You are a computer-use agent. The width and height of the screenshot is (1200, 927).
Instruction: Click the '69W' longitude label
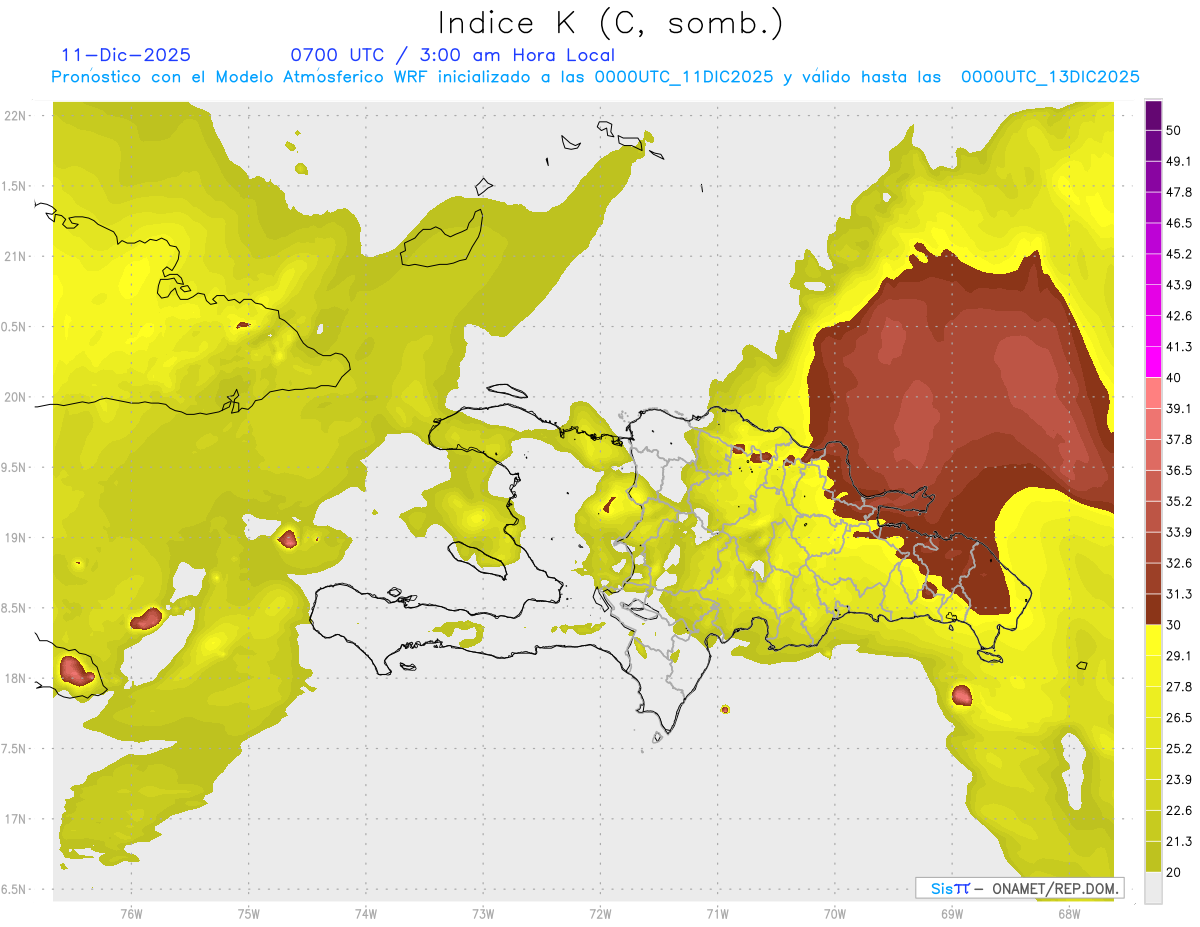[x=952, y=914]
